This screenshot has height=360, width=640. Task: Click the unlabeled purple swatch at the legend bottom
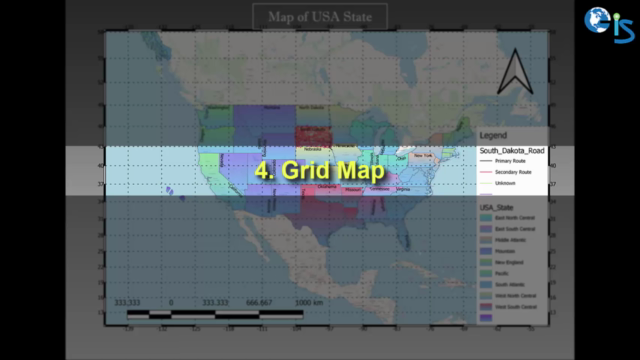coord(486,318)
